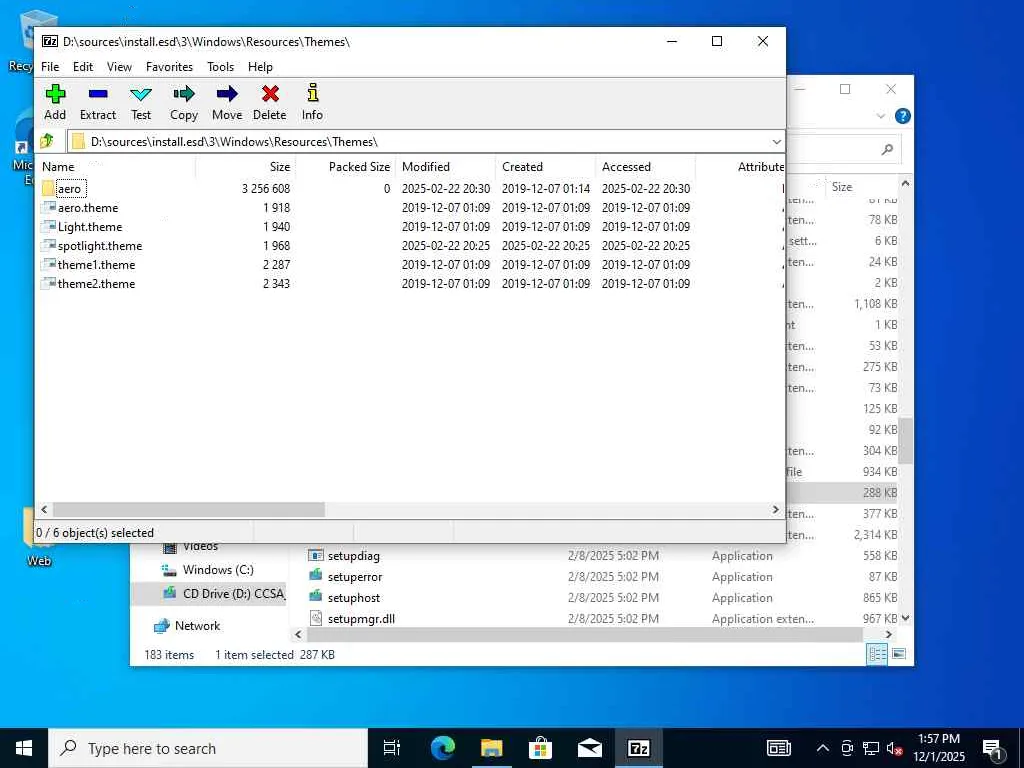Screen dimensions: 1024x768
Task: Select the Light.theme file icon
Action: click(x=48, y=227)
